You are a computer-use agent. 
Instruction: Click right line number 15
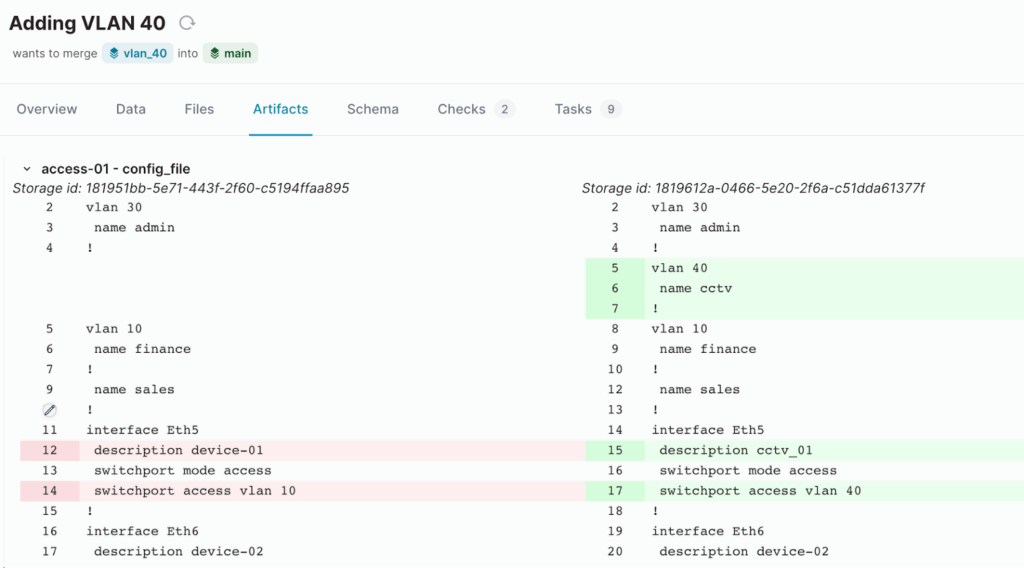pyautogui.click(x=615, y=450)
